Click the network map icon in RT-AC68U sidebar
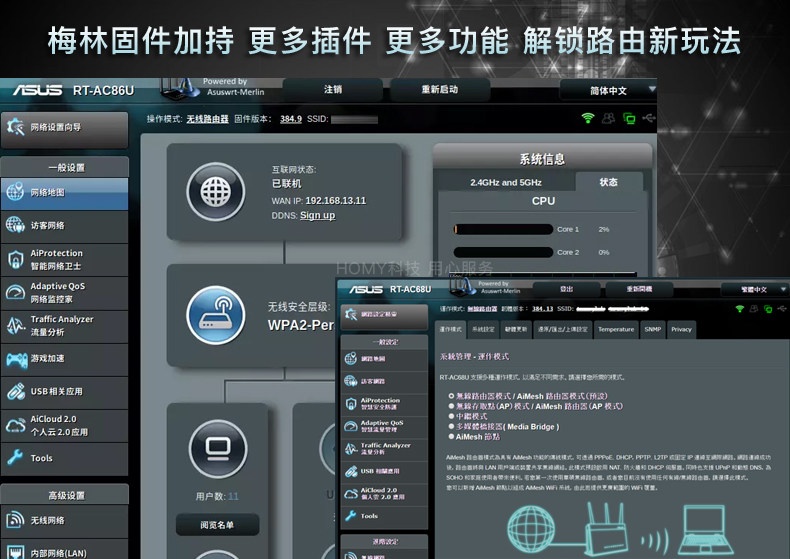The image size is (790, 559). (x=351, y=359)
